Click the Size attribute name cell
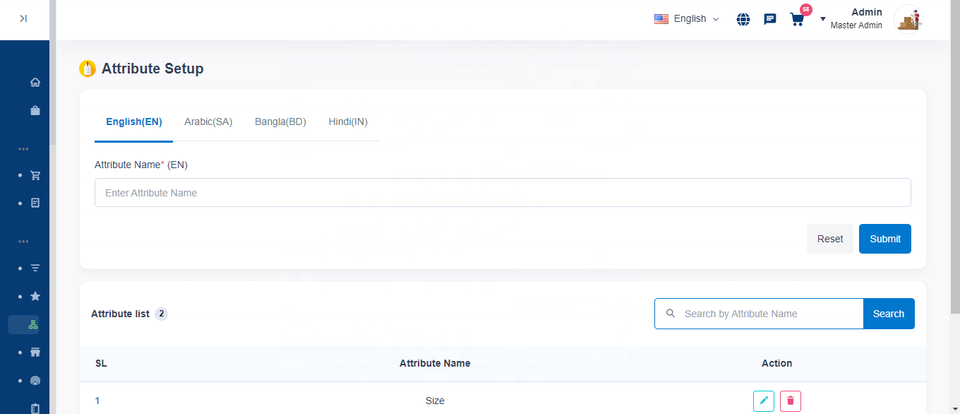Viewport: 960px width, 414px height. click(435, 401)
